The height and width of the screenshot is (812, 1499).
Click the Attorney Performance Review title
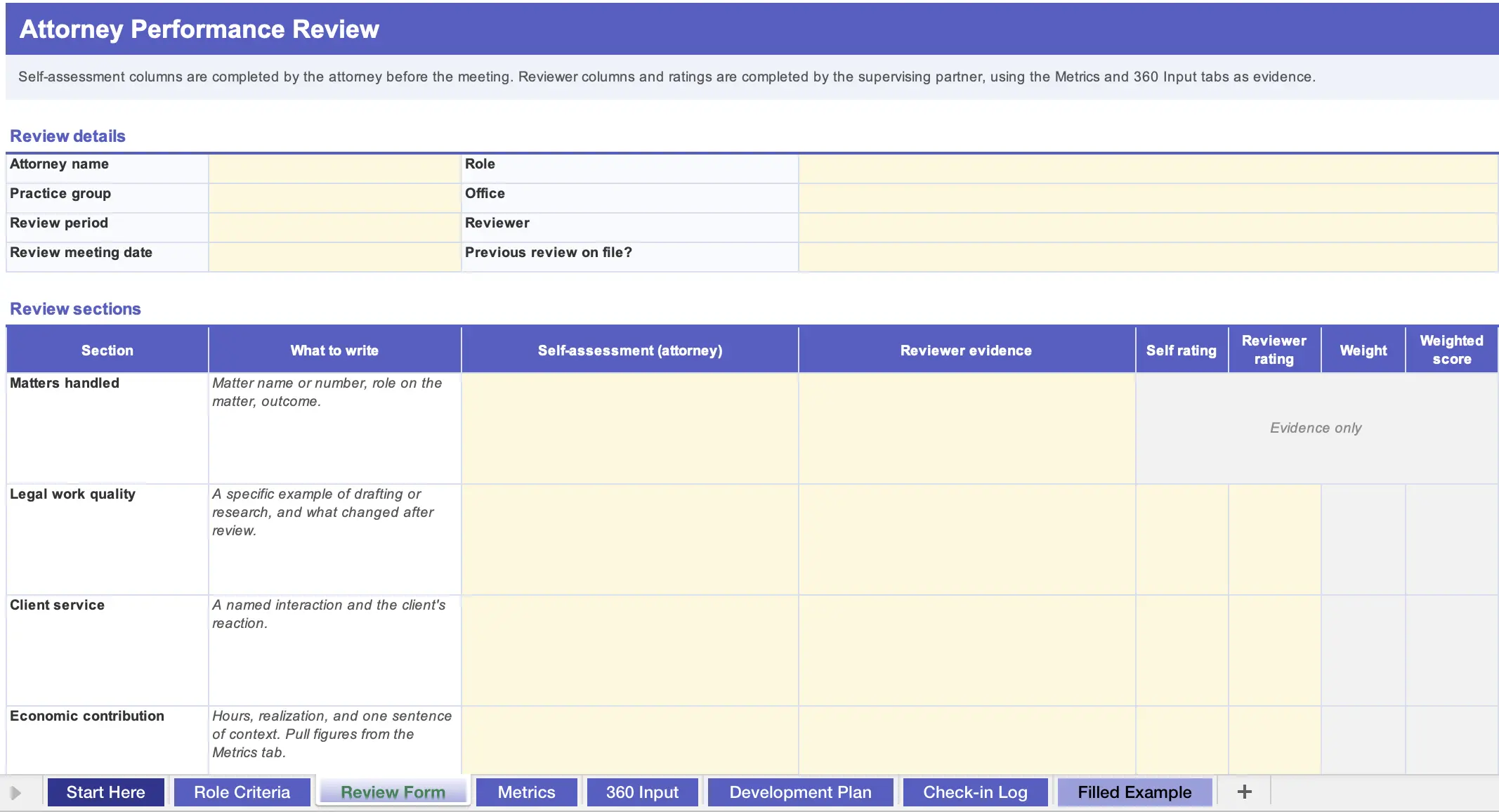[199, 30]
